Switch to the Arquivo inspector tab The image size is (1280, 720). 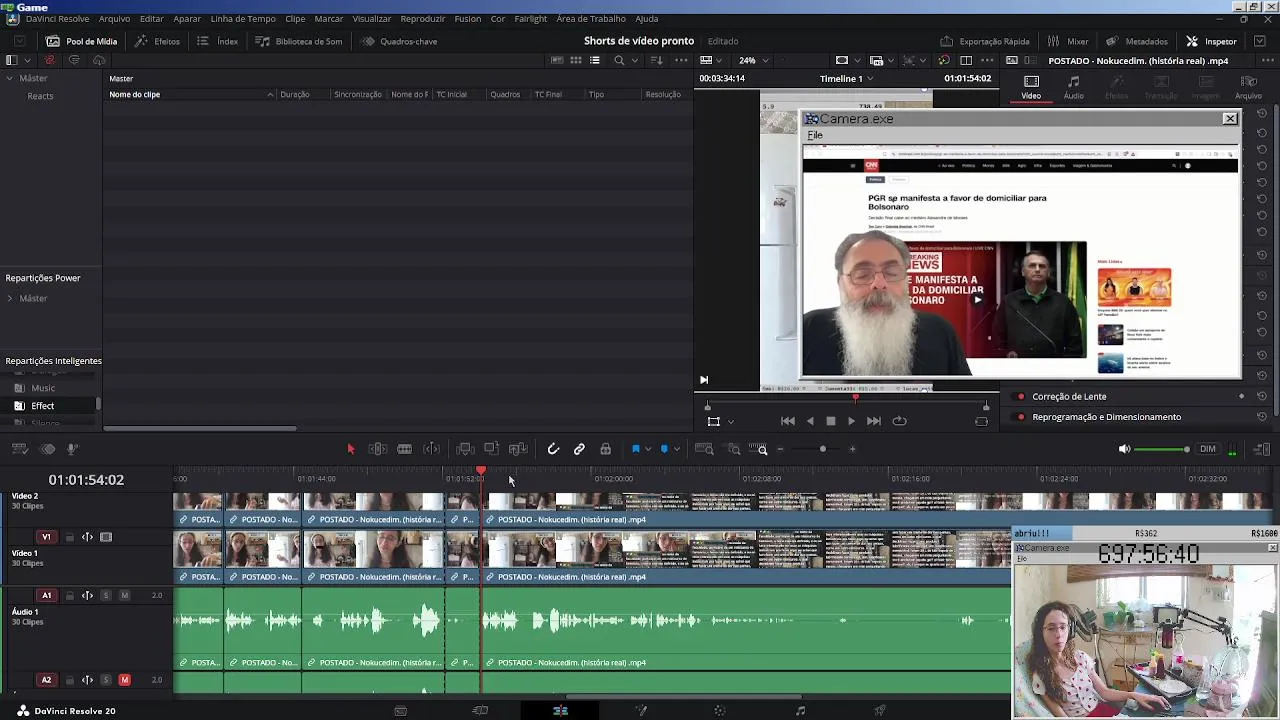click(x=1248, y=88)
